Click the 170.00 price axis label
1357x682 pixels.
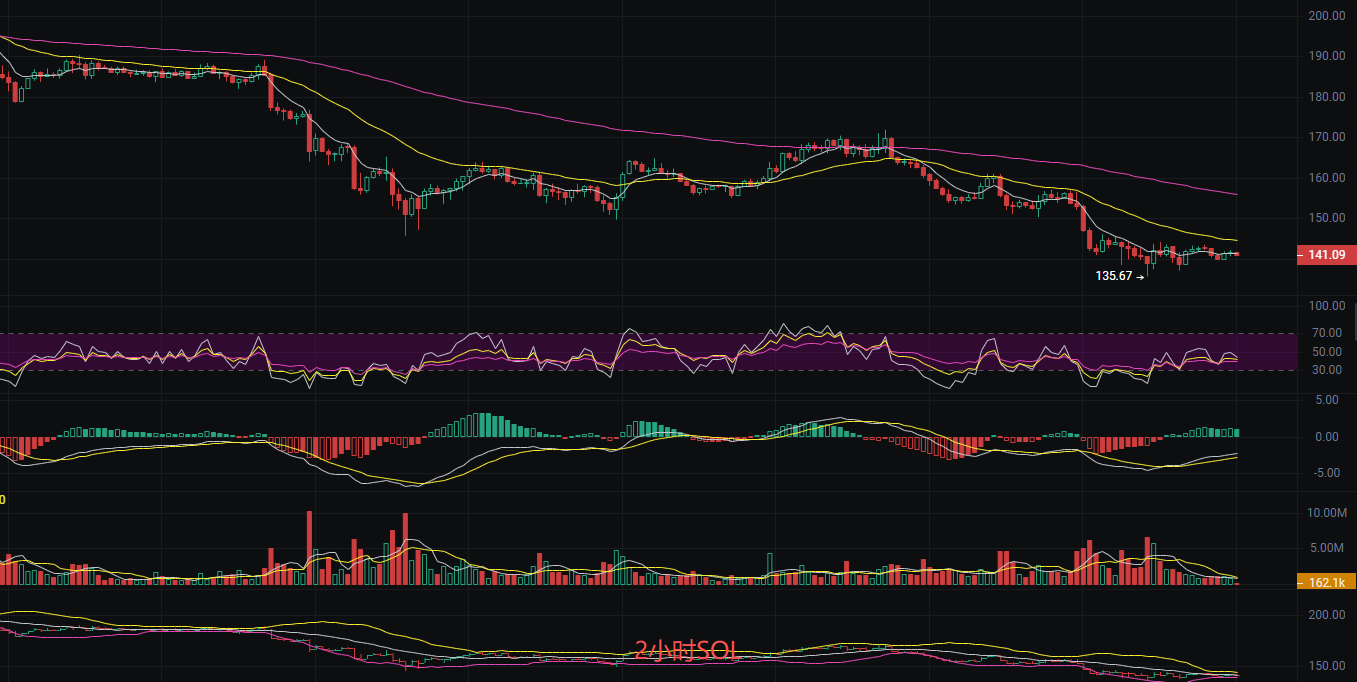(1325, 137)
